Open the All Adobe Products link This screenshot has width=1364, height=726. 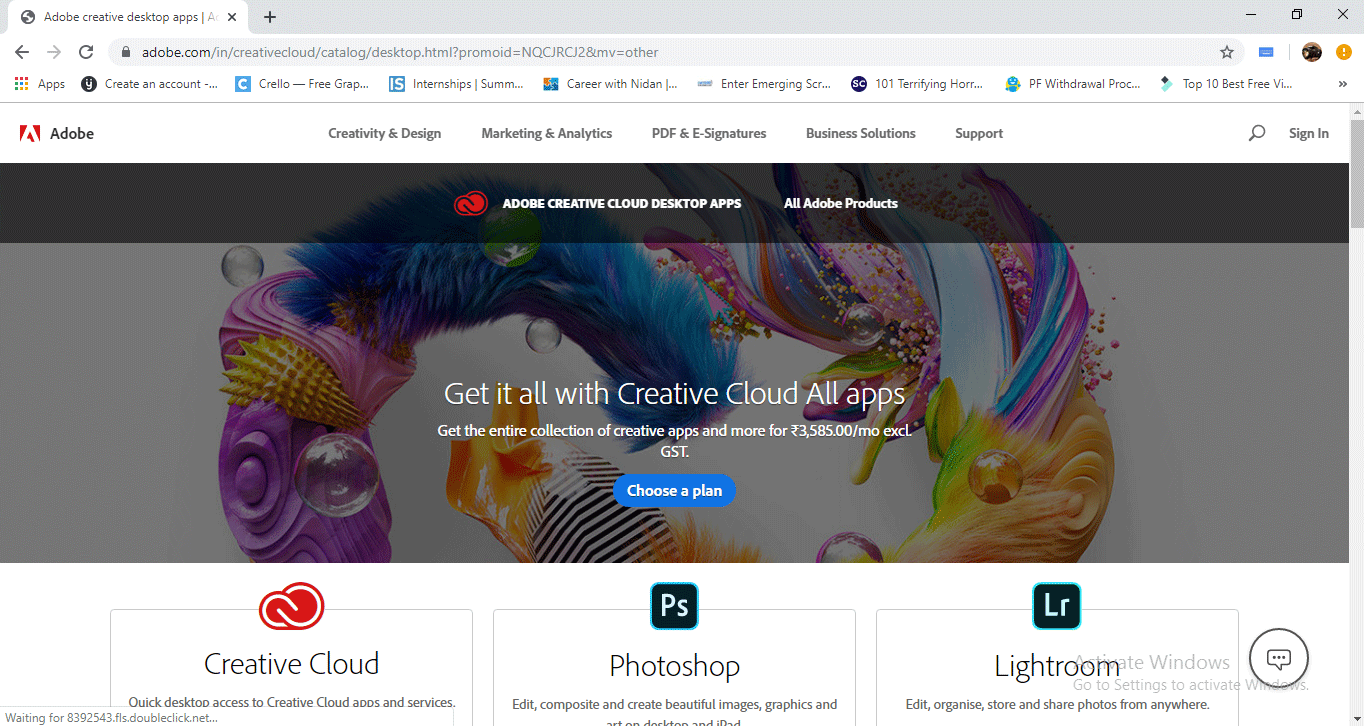coord(840,203)
